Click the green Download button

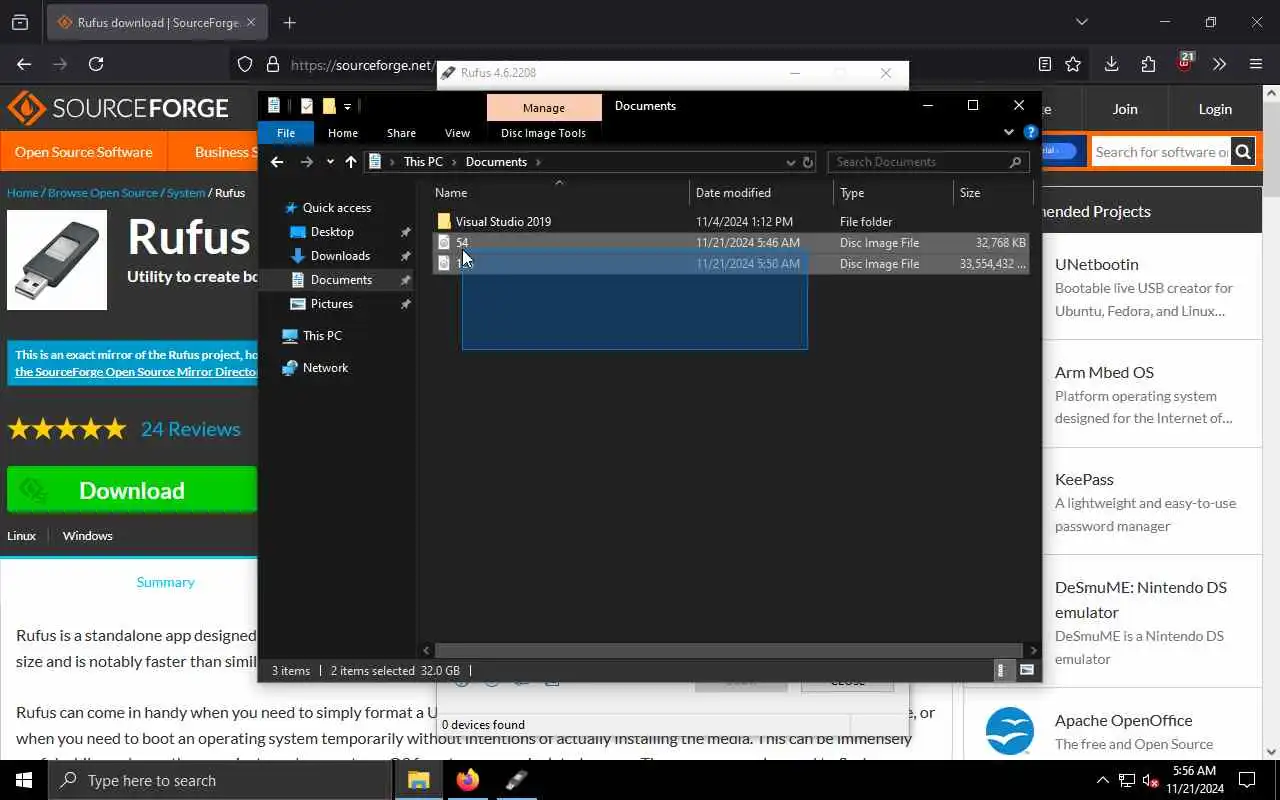point(132,491)
